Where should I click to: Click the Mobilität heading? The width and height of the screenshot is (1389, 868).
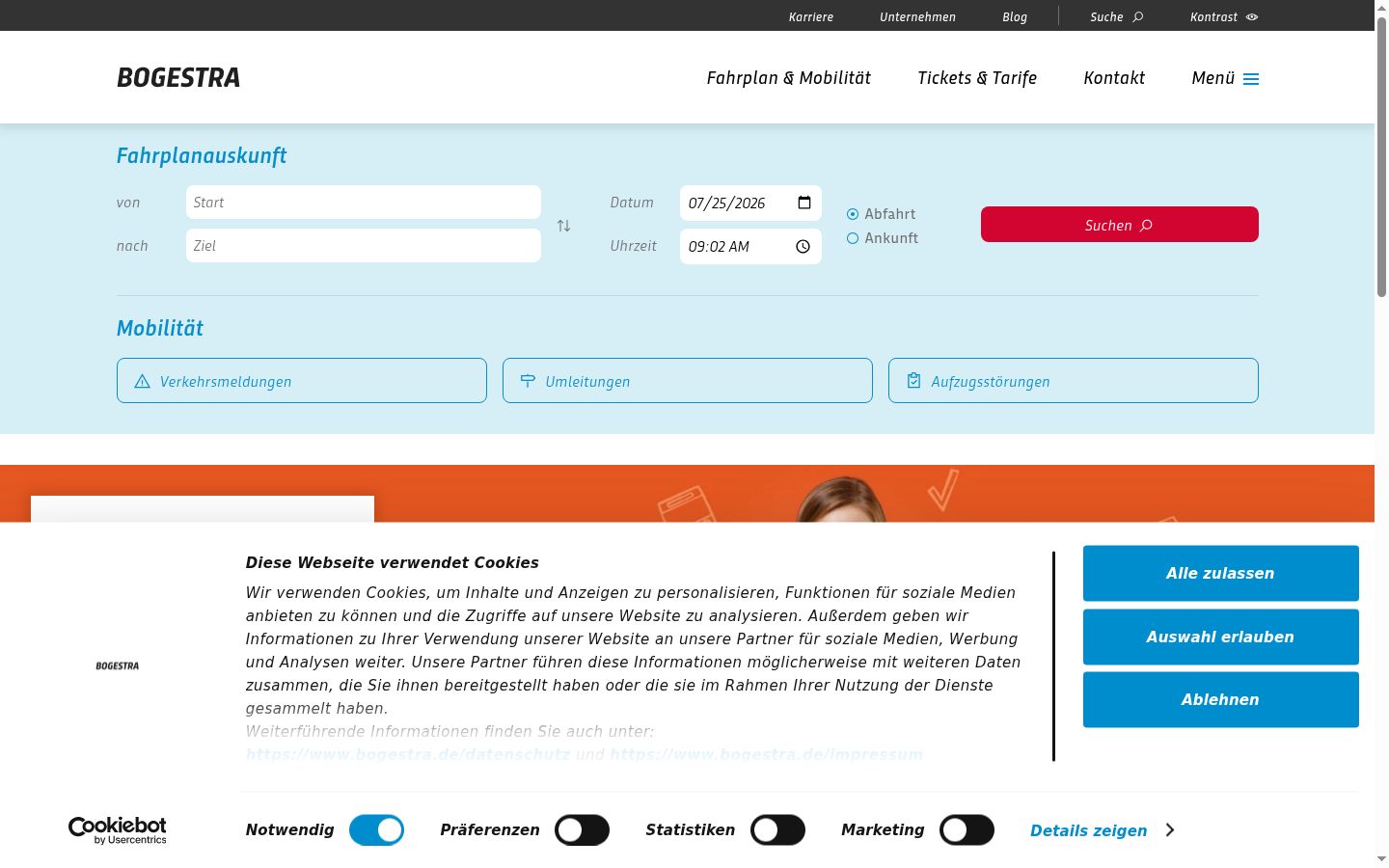(x=160, y=328)
